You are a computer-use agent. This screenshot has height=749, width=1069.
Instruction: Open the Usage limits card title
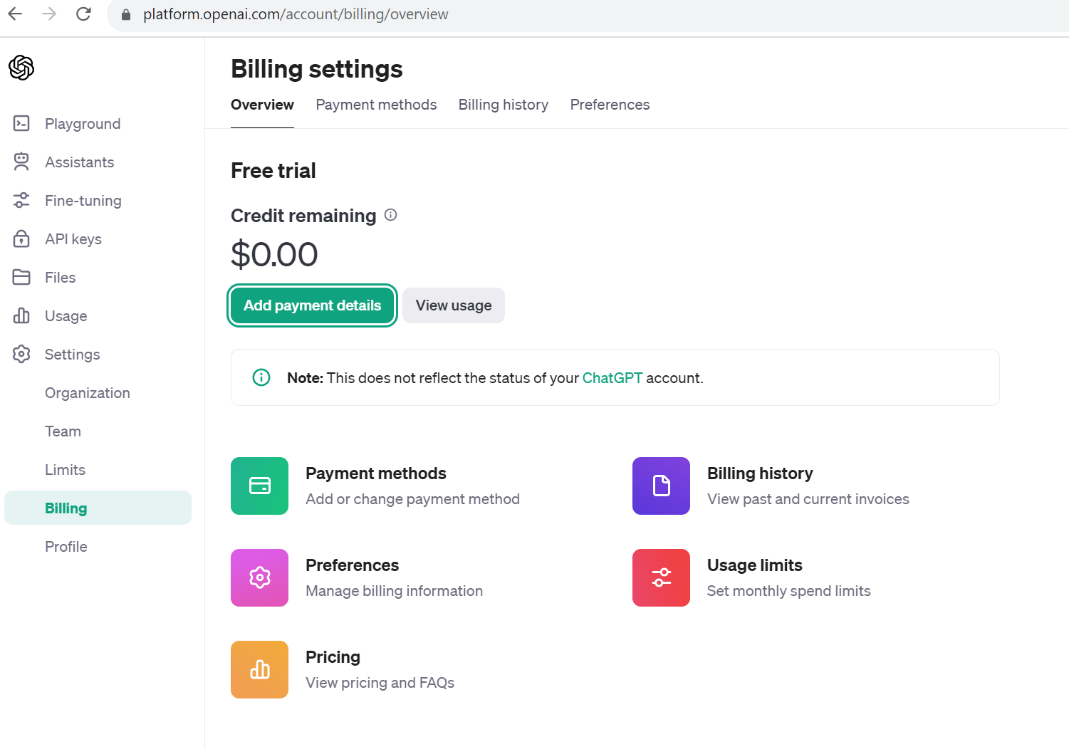pyautogui.click(x=755, y=565)
